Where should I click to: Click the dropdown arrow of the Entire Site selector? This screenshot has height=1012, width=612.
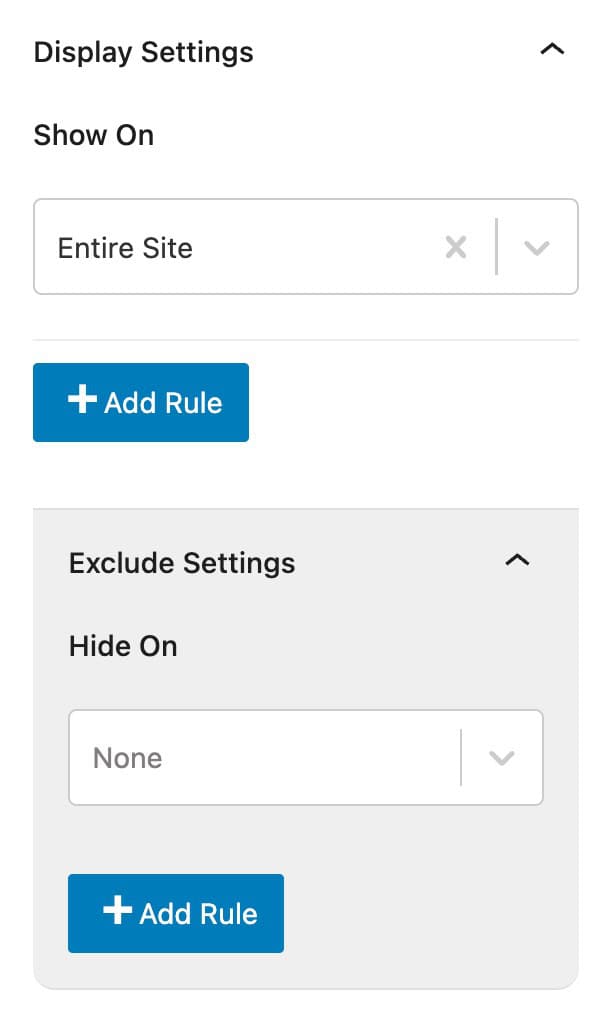tap(538, 247)
